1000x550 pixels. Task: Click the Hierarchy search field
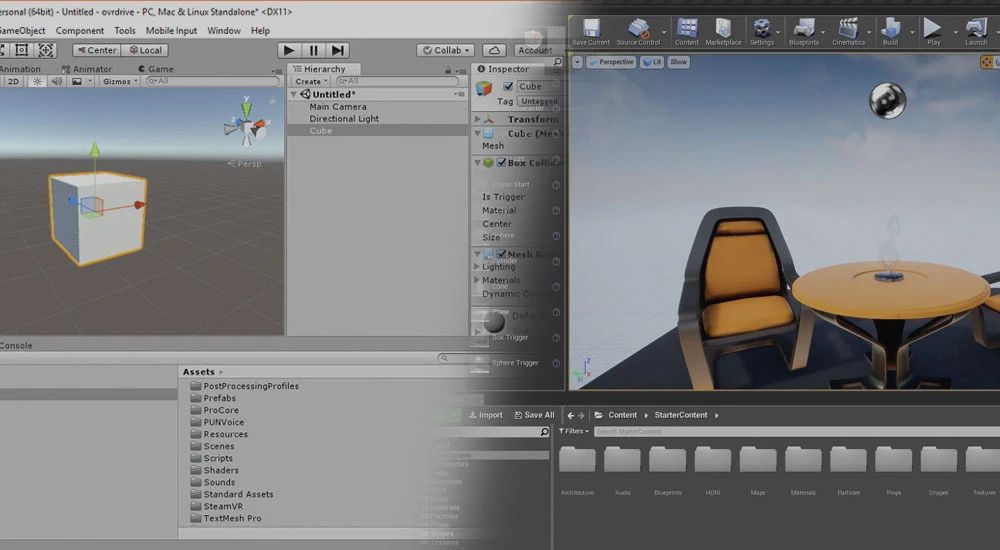(397, 81)
